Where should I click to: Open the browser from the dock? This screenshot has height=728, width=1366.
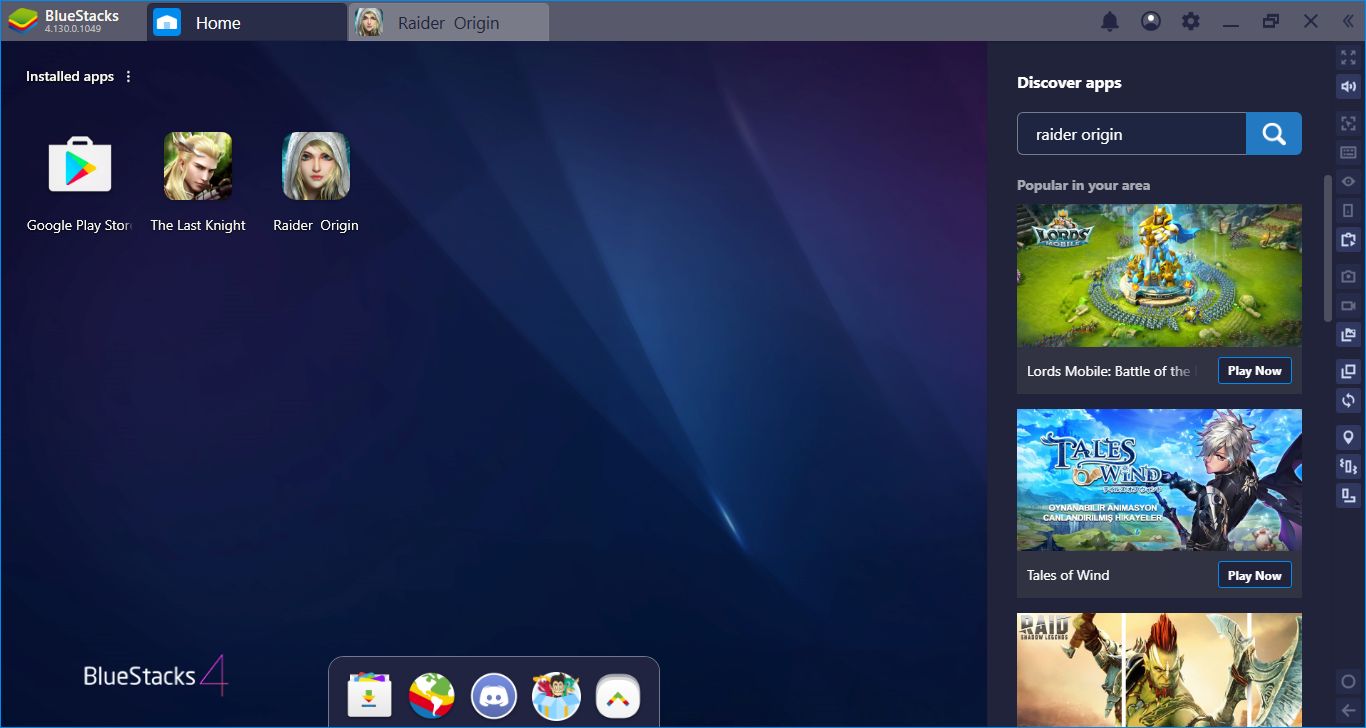430,695
